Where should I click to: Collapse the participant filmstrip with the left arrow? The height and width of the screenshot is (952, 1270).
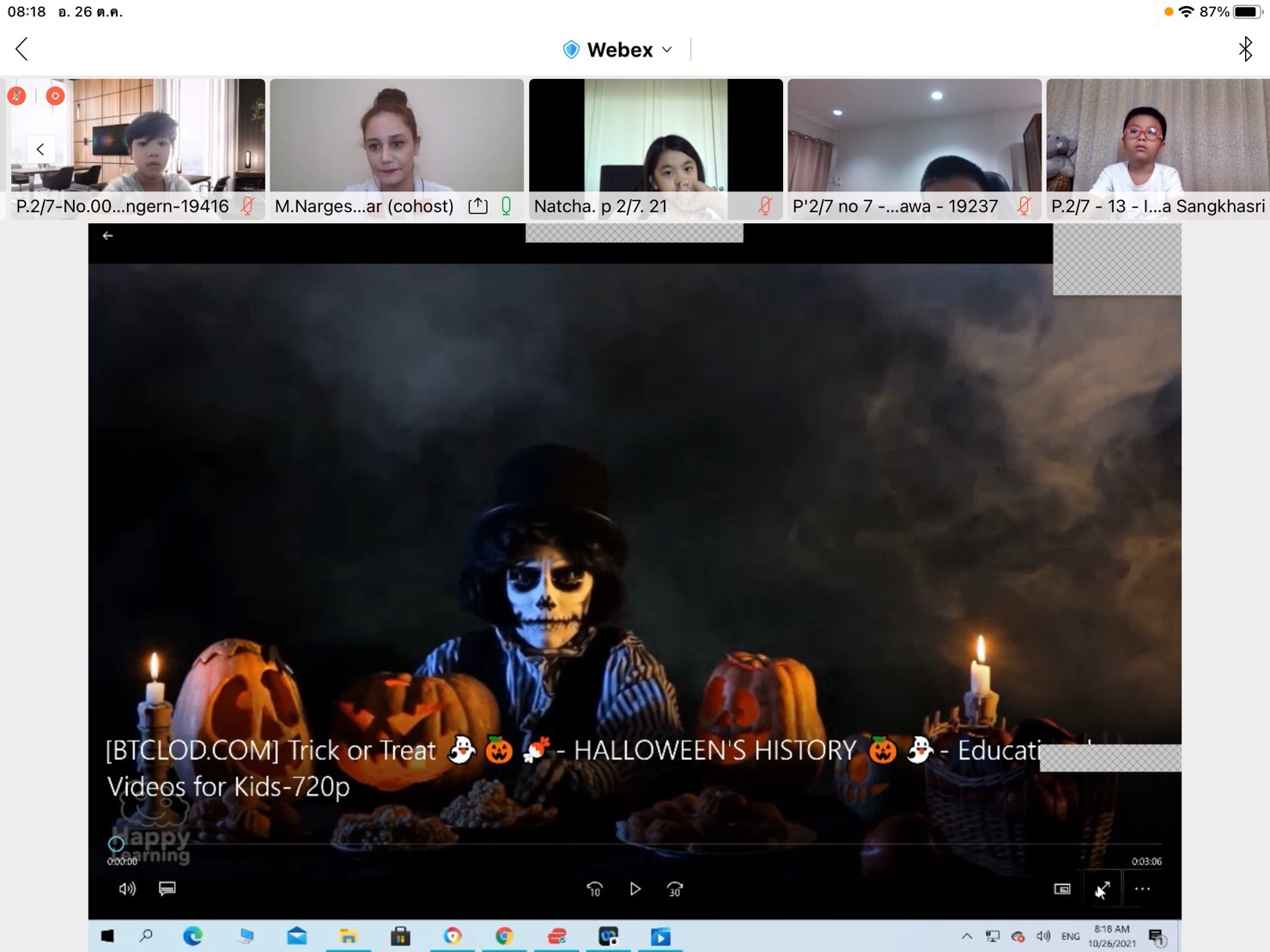tap(40, 149)
